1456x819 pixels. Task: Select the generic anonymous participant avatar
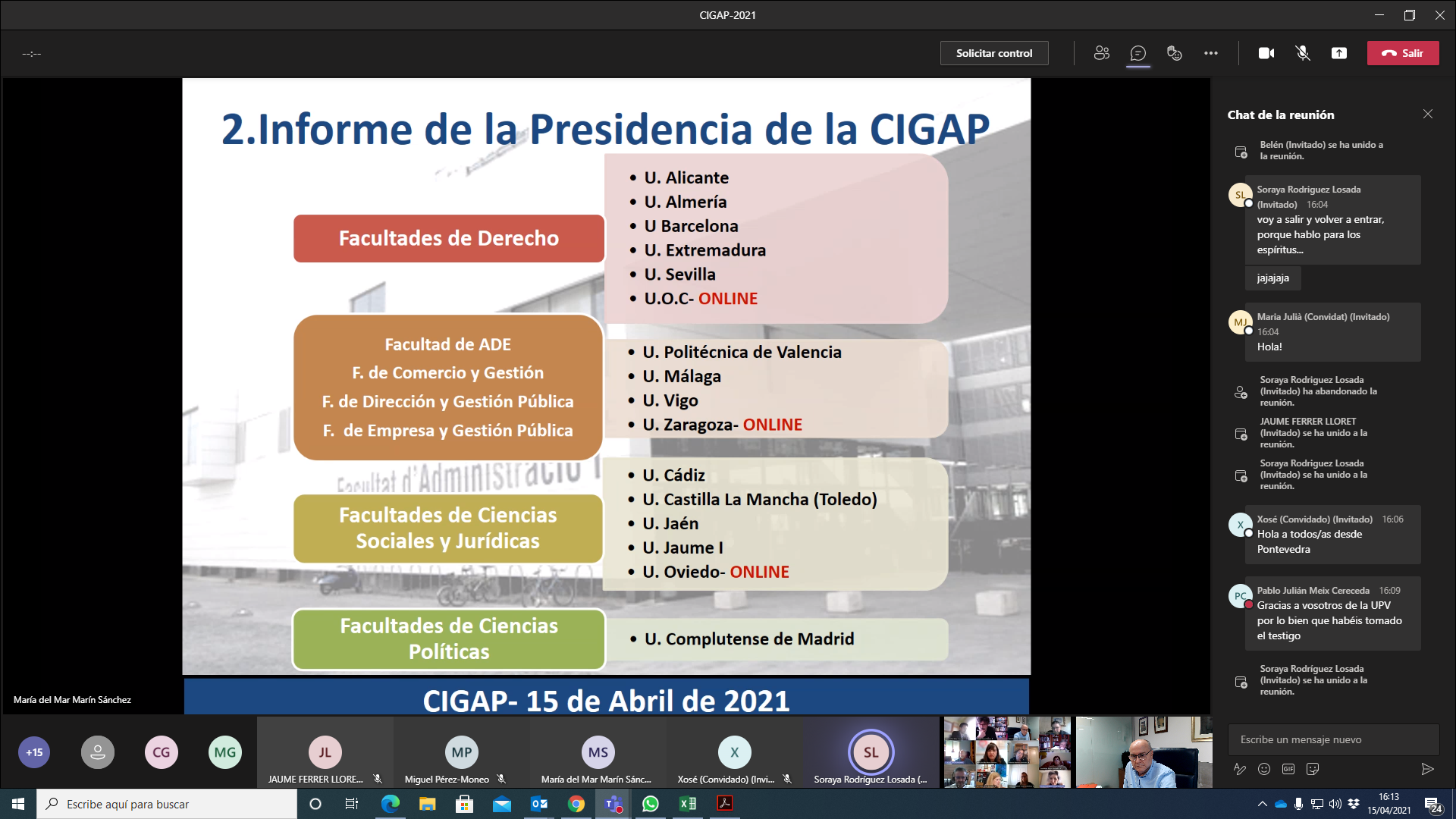click(x=98, y=752)
